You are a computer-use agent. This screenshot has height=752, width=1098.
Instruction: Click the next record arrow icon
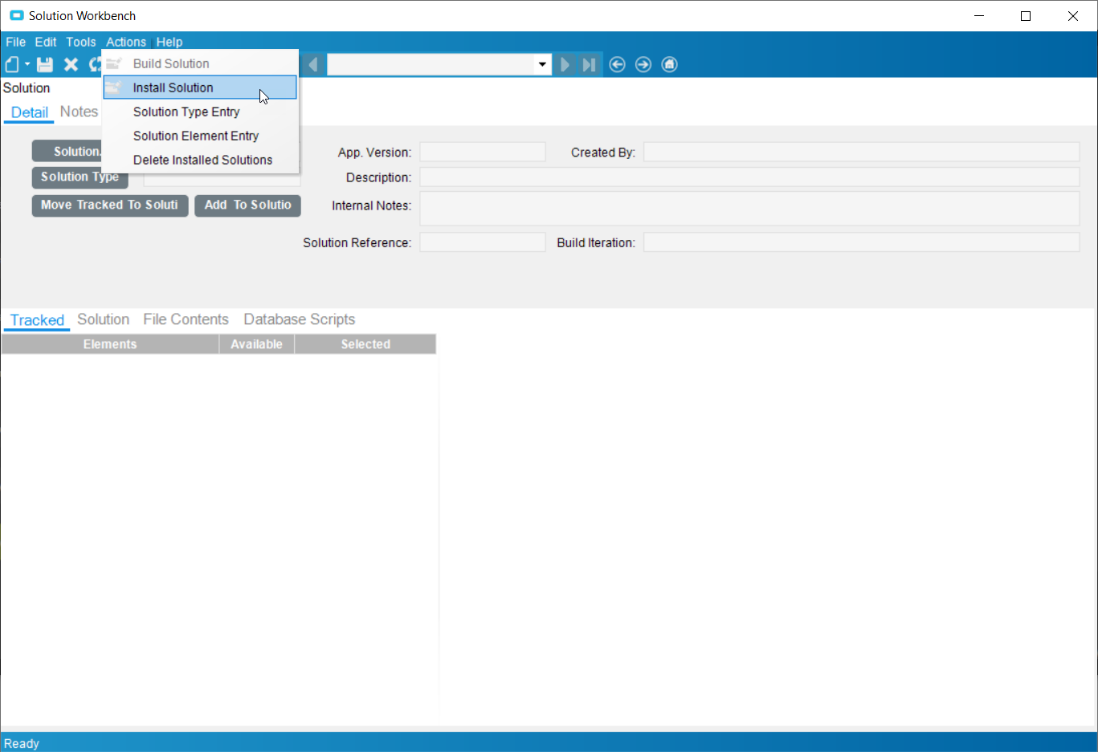coord(566,65)
